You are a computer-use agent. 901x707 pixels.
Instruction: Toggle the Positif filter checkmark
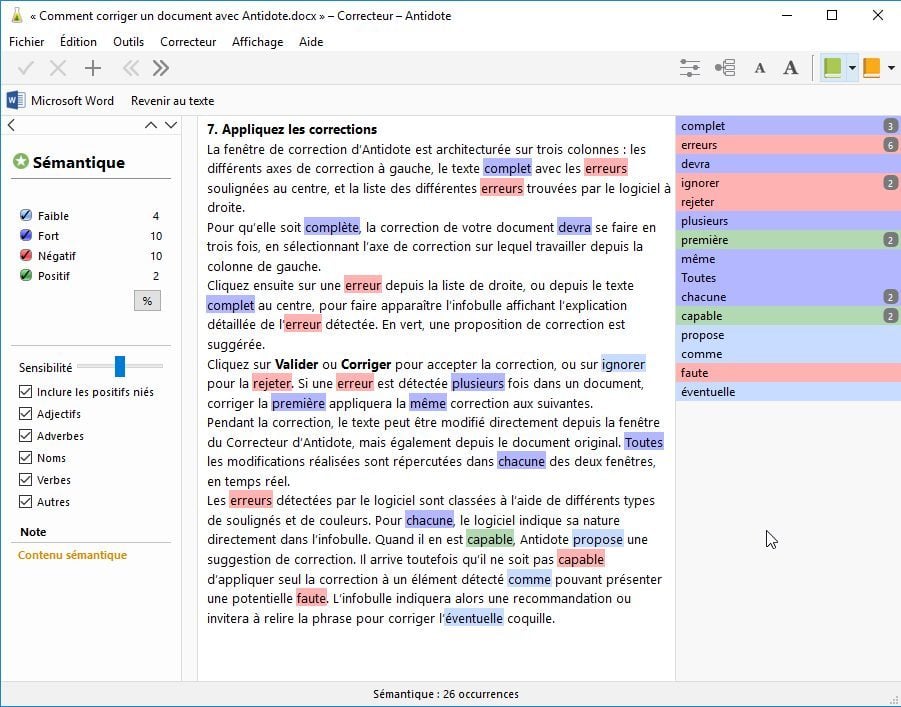[x=26, y=275]
